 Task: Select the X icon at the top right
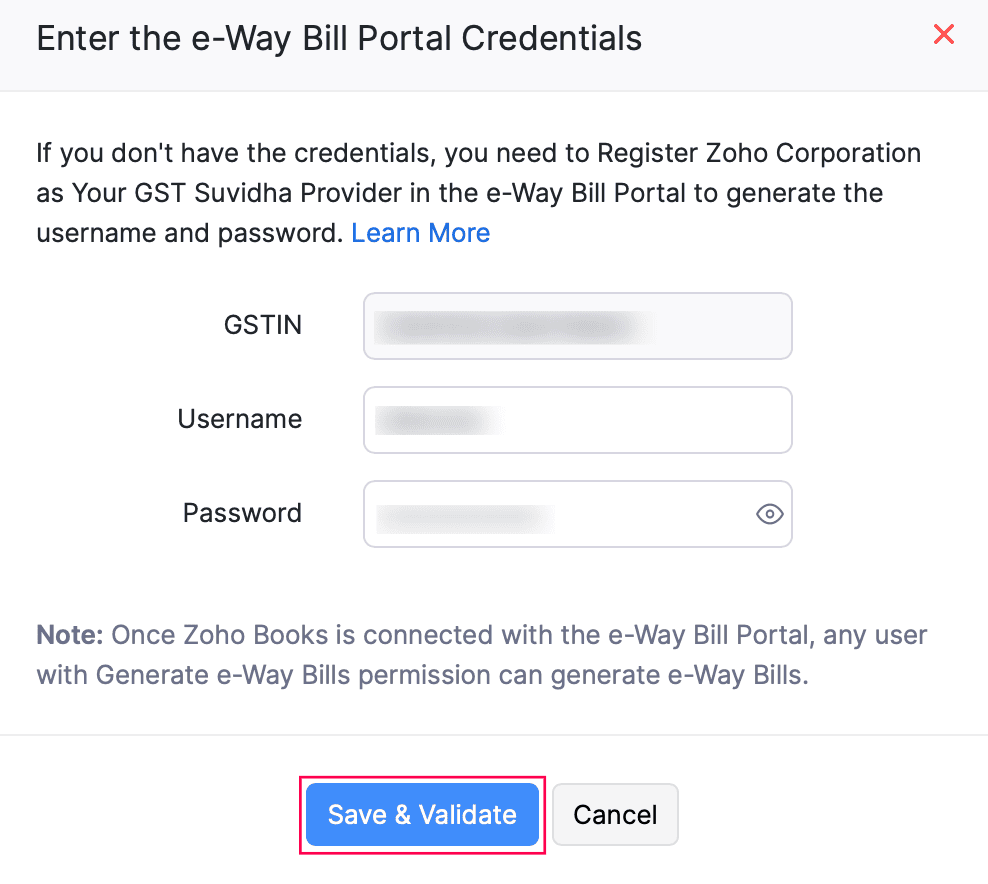click(x=943, y=34)
